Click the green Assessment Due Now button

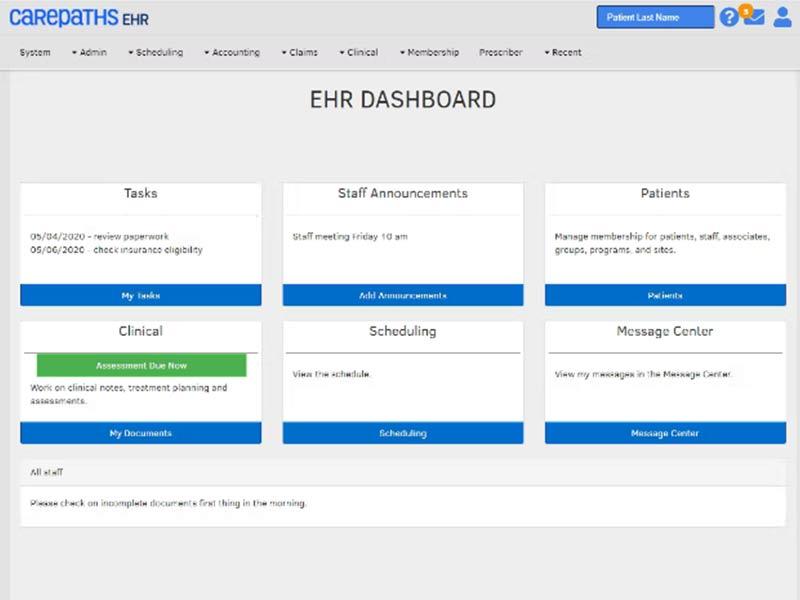(x=141, y=365)
